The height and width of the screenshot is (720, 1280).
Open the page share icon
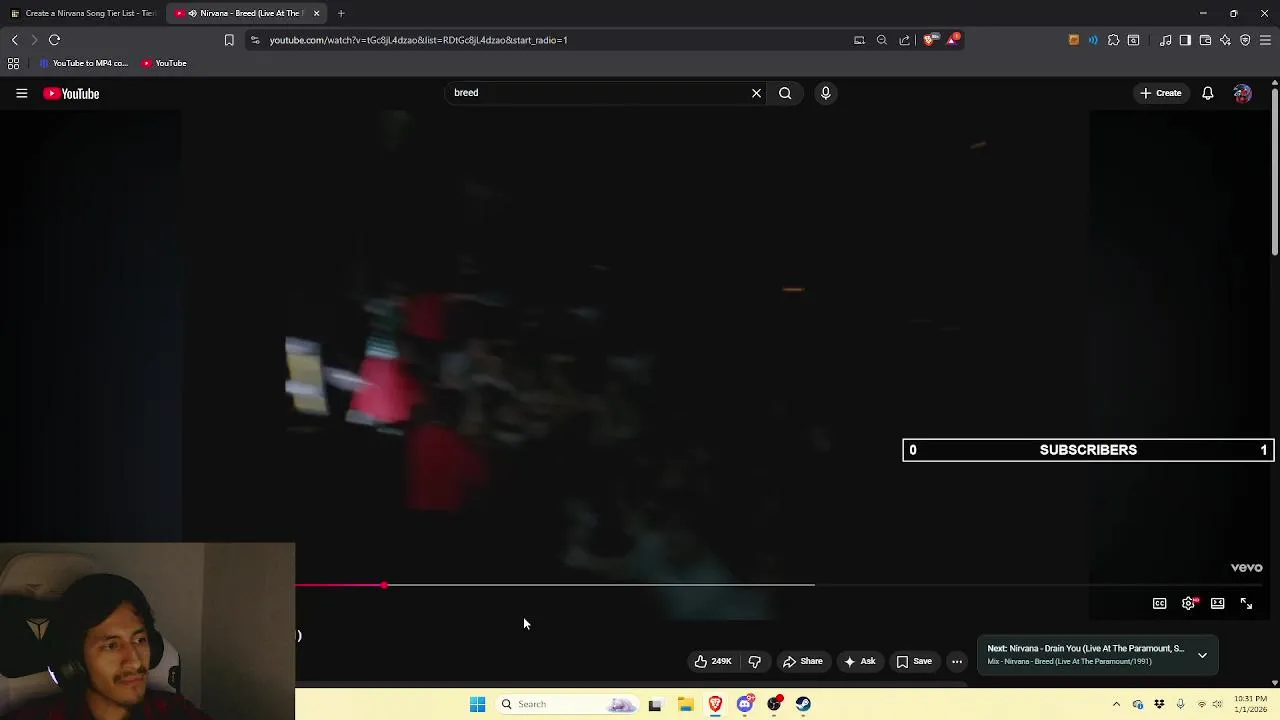(904, 40)
